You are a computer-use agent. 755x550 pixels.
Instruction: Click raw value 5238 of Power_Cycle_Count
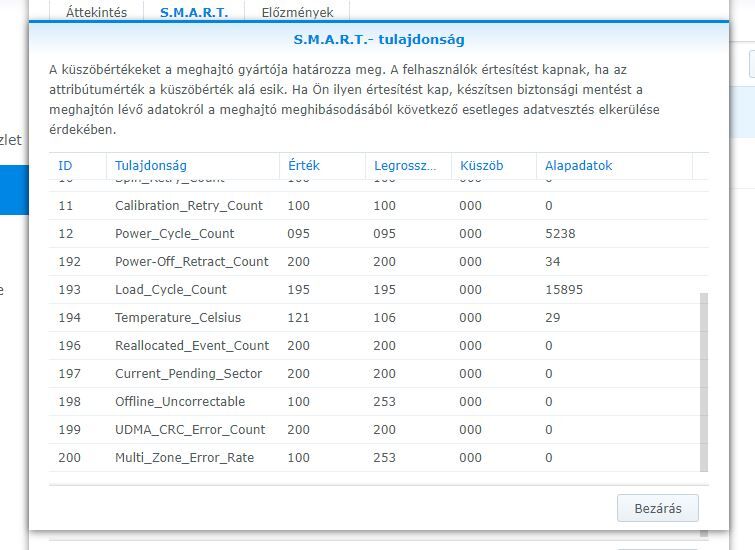[x=560, y=234]
